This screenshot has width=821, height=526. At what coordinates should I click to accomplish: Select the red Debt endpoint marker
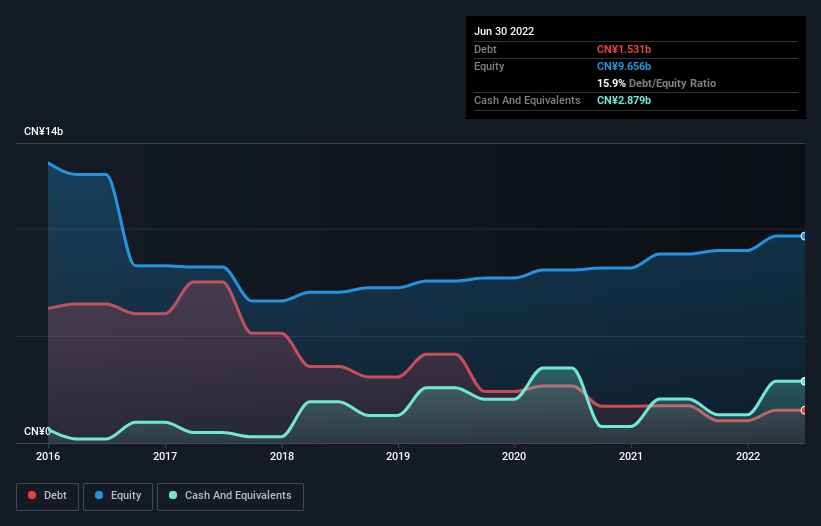[804, 410]
